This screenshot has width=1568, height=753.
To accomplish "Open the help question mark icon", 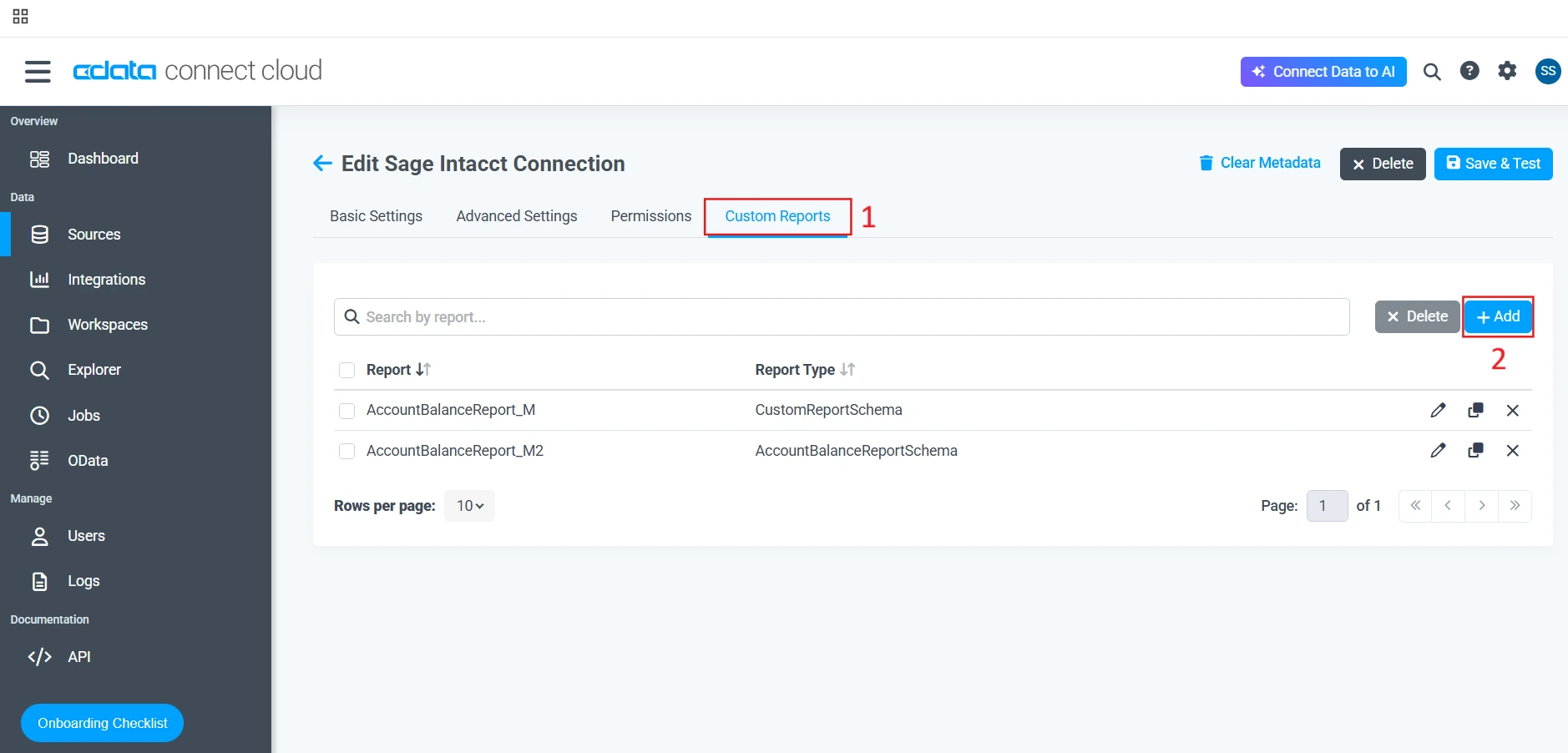I will click(x=1469, y=71).
